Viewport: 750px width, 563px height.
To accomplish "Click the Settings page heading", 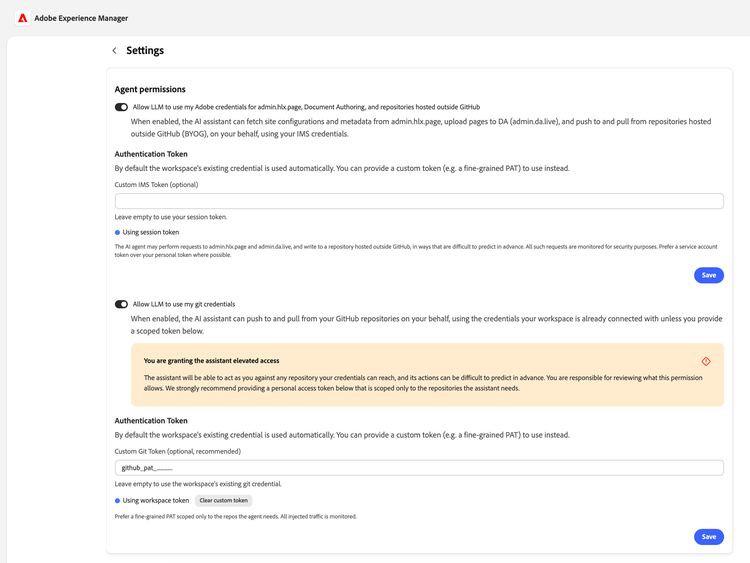I will click(x=145, y=50).
